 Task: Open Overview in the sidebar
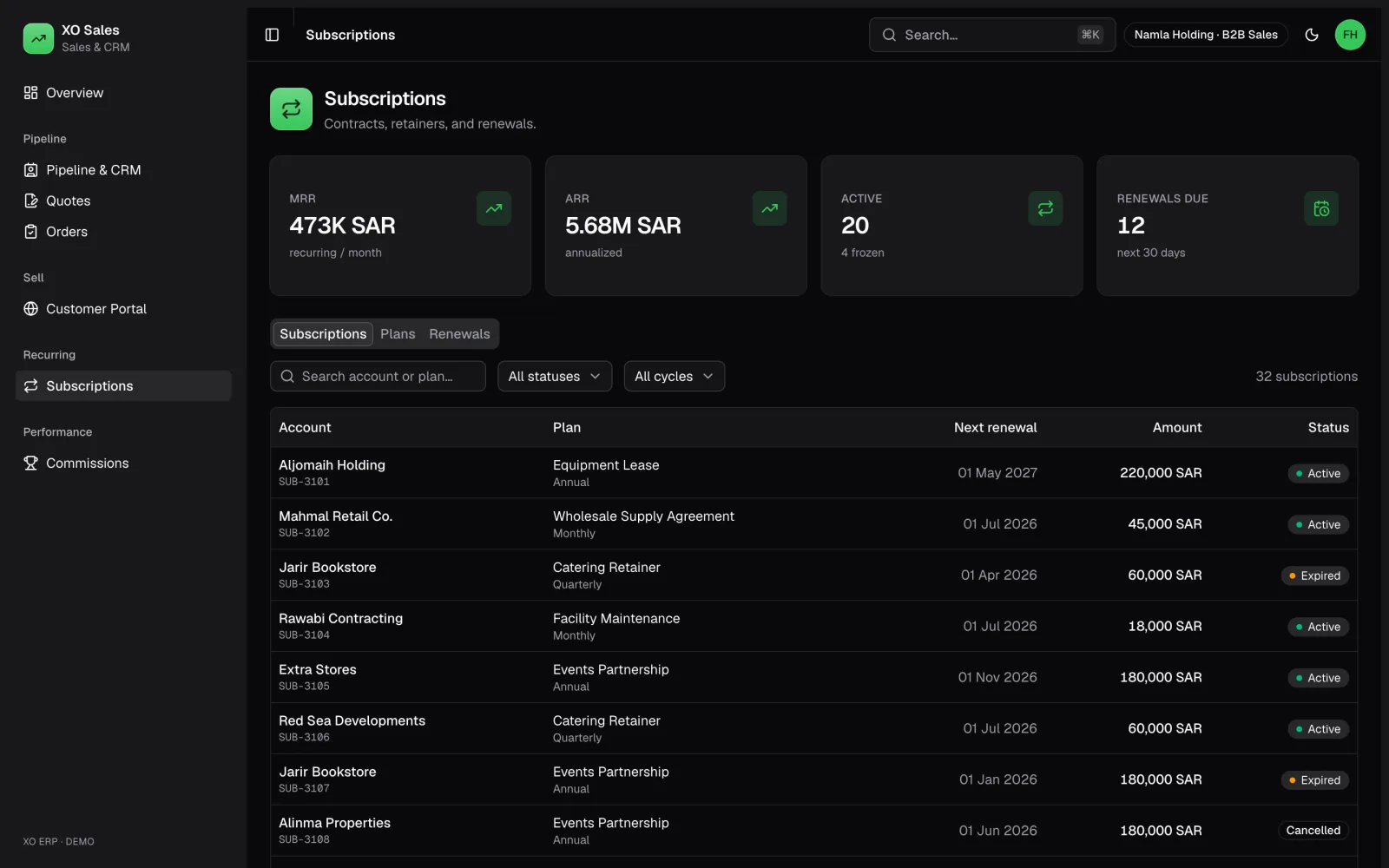(123, 93)
